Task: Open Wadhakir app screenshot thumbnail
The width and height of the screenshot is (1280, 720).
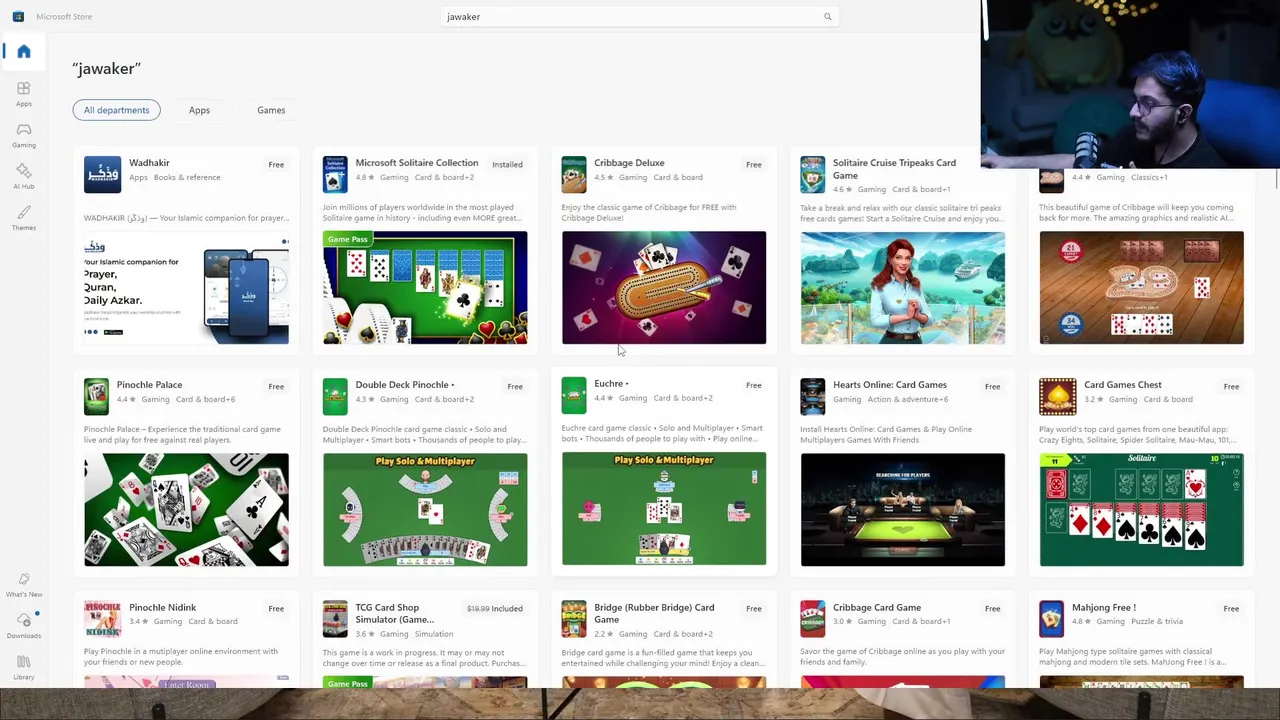Action: (x=186, y=288)
